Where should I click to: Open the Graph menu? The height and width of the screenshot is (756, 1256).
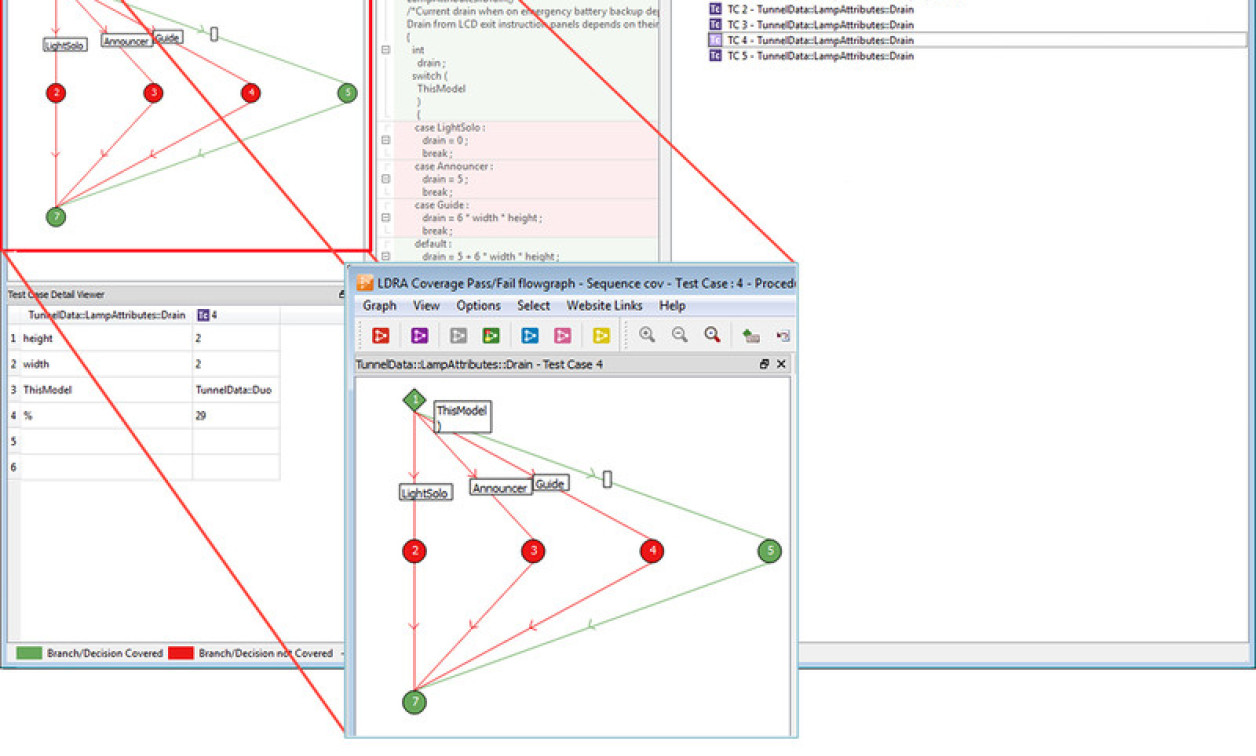[x=378, y=306]
